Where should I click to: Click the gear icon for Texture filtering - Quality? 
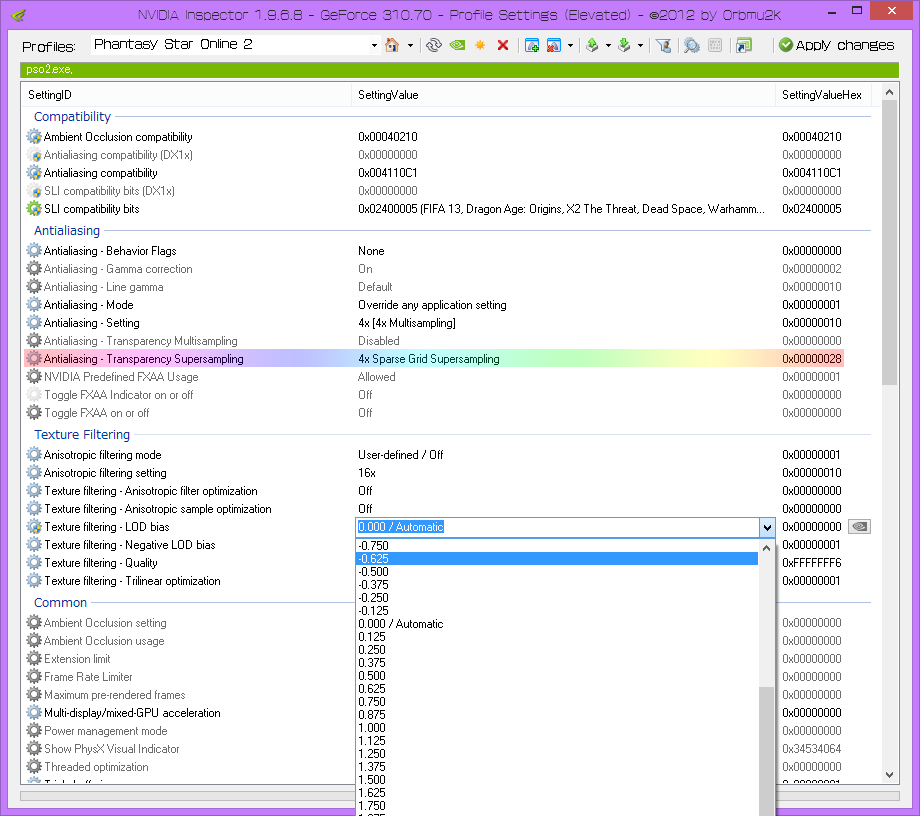coord(34,563)
